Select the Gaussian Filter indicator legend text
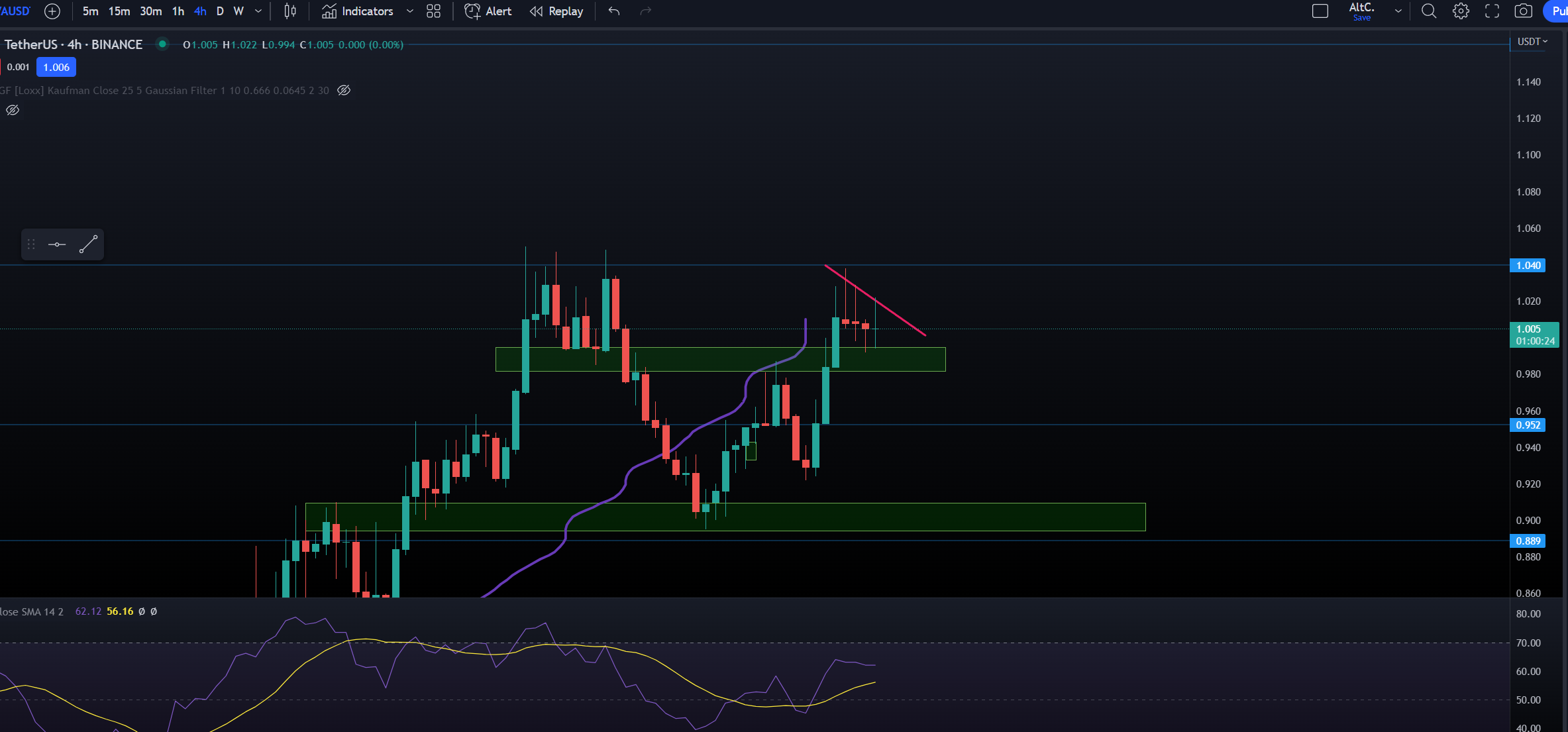1568x732 pixels. [164, 90]
